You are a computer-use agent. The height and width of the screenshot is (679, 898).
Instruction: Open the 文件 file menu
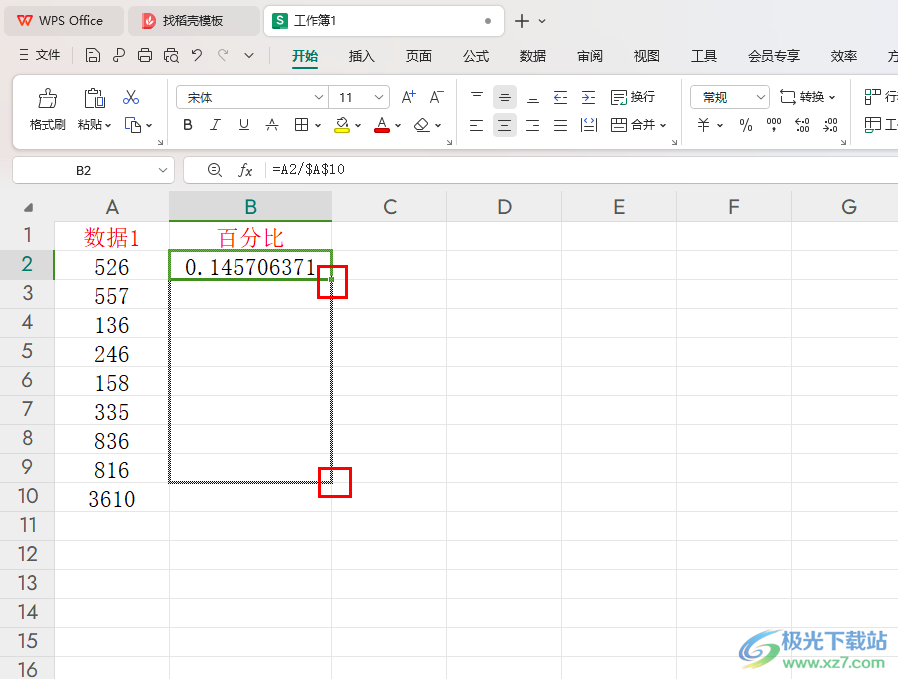(40, 55)
